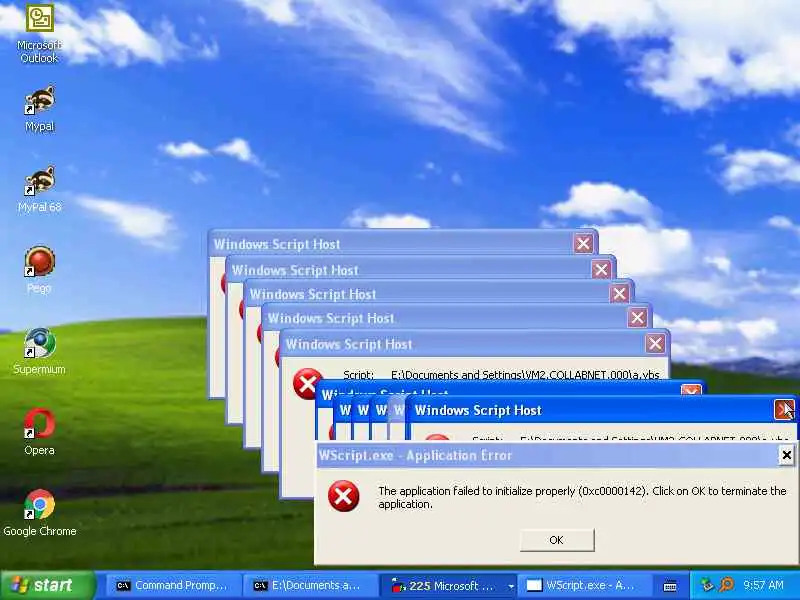This screenshot has height=600, width=800.
Task: Select the MyPal 68 desktop shortcut
Action: click(x=39, y=189)
